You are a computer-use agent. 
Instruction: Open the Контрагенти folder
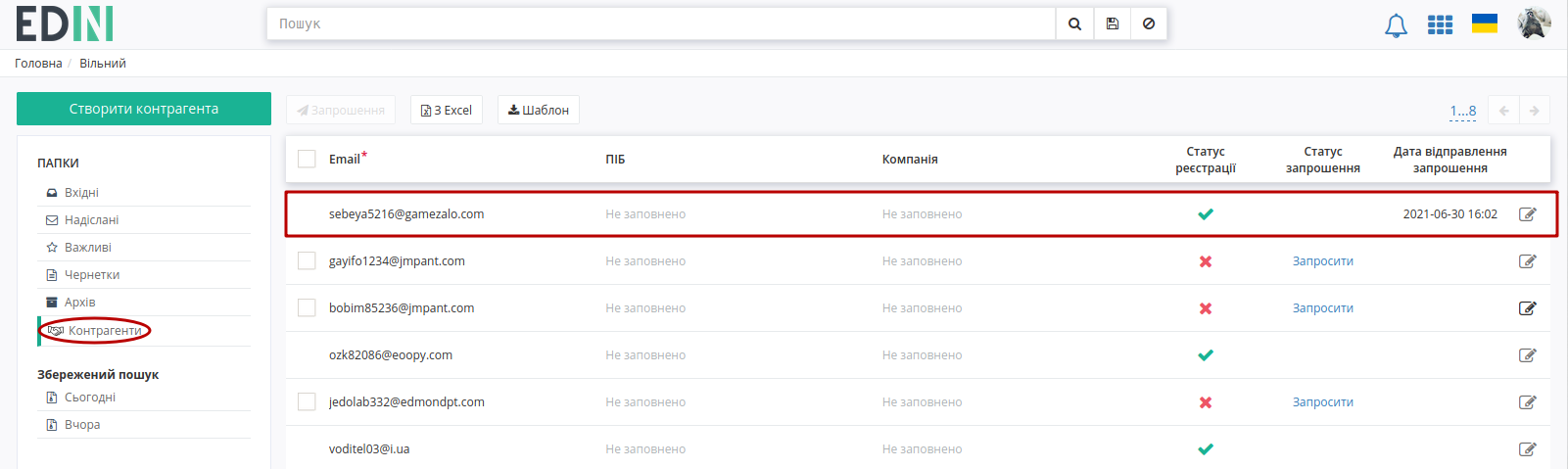[x=105, y=331]
